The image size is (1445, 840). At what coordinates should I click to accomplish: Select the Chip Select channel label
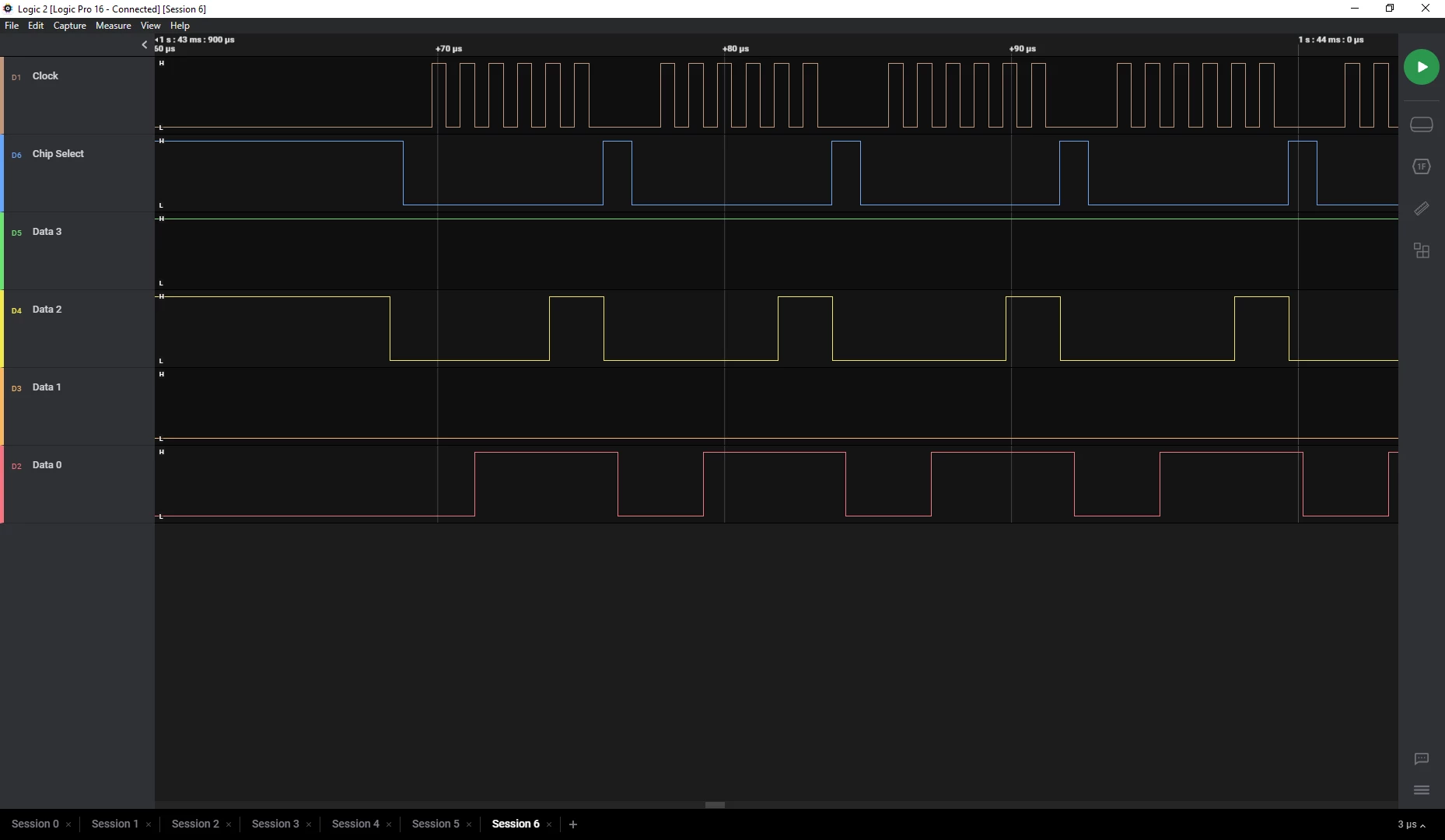[x=58, y=154]
